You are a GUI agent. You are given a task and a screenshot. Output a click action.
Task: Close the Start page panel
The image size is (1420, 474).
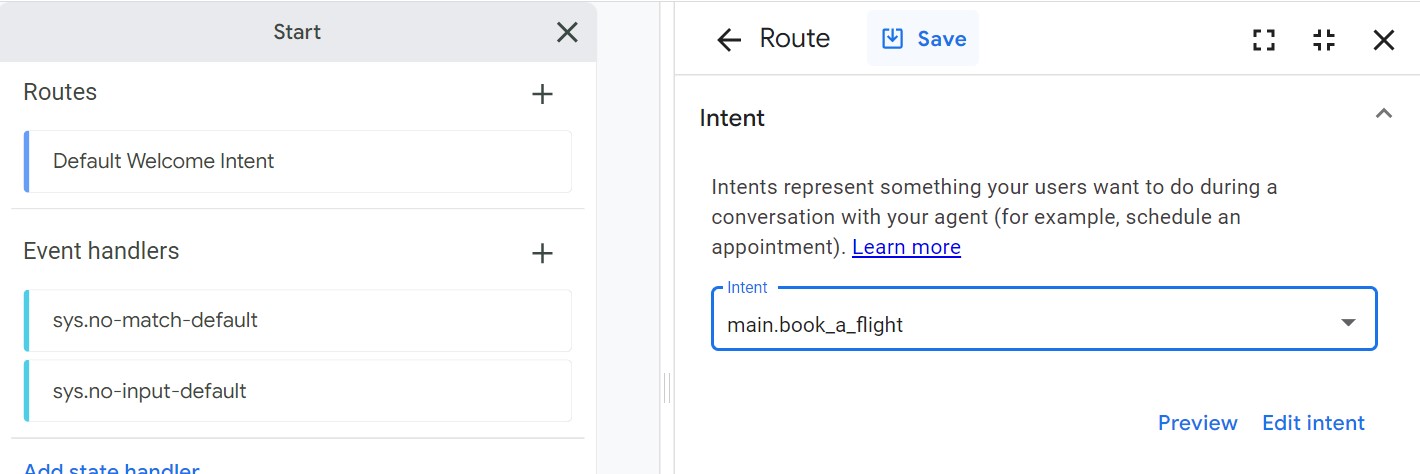tap(567, 33)
